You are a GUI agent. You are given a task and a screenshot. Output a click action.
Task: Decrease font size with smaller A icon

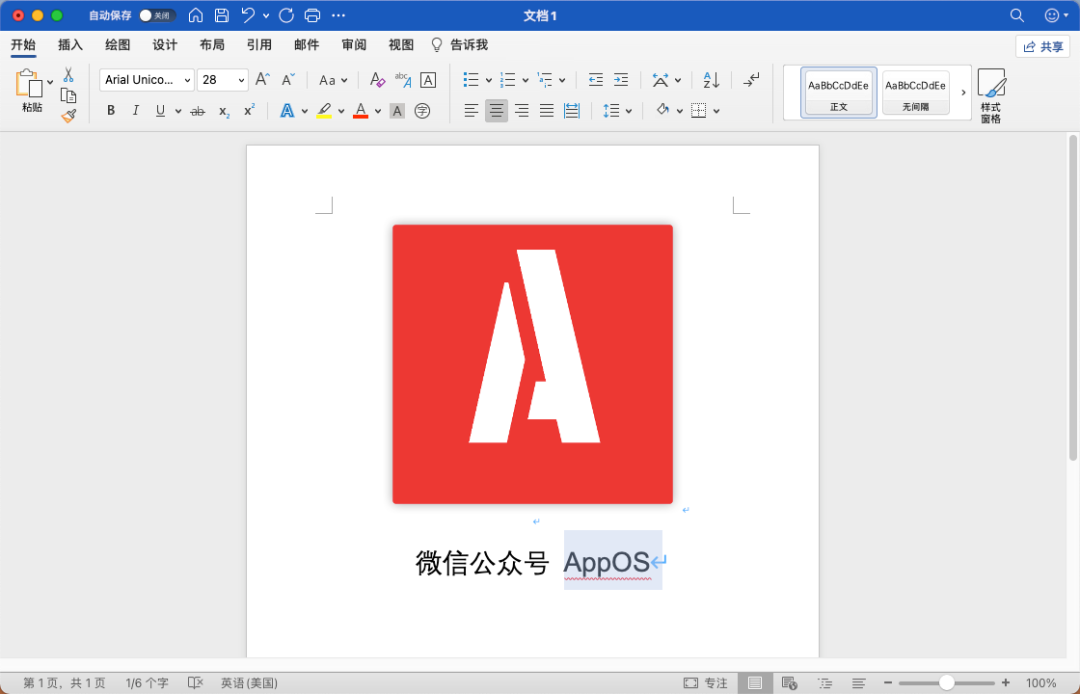[289, 80]
